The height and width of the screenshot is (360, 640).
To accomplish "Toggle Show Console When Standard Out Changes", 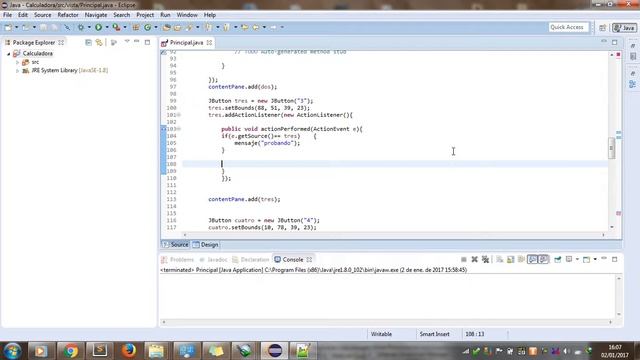I will pos(532,260).
